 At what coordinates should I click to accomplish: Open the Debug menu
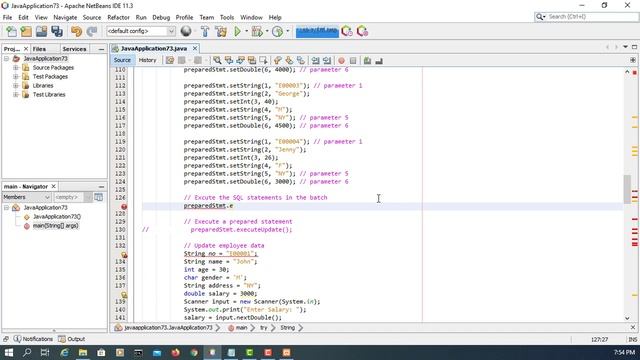pyautogui.click(x=161, y=18)
